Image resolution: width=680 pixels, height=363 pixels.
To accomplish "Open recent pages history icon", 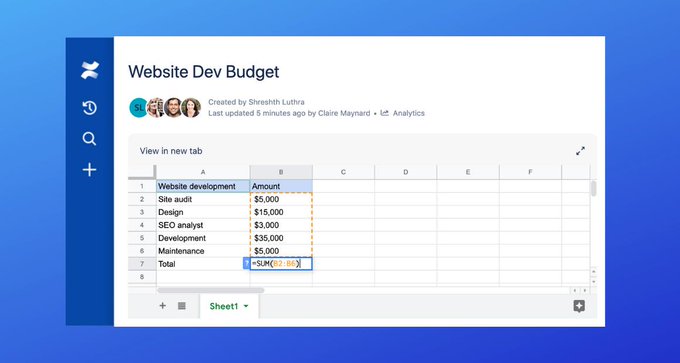I will tap(89, 108).
